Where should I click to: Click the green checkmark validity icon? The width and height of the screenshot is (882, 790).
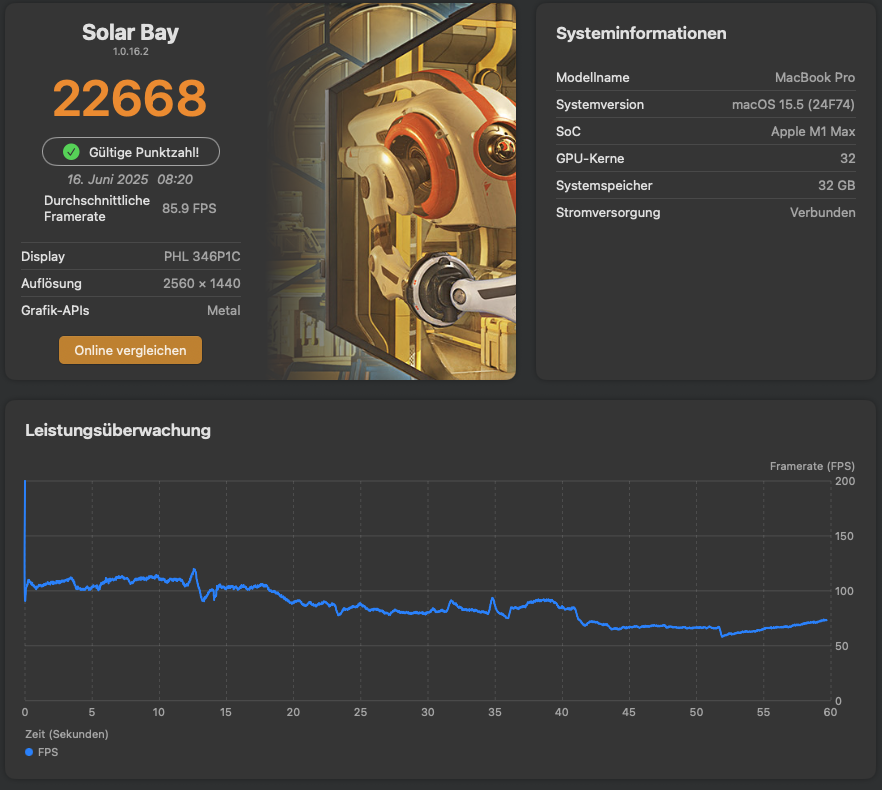click(71, 152)
